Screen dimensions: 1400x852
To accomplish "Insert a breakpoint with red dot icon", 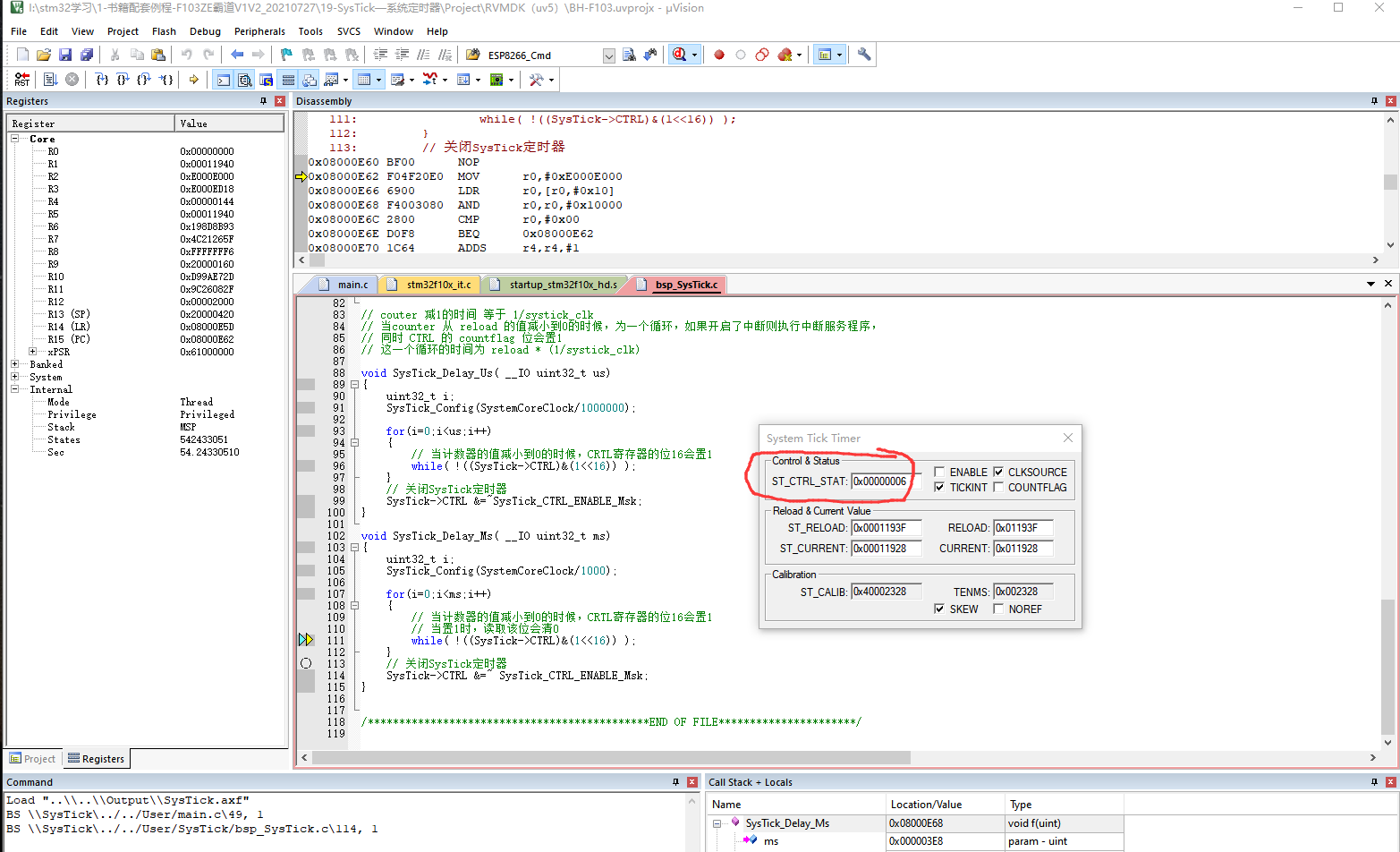I will [x=719, y=55].
